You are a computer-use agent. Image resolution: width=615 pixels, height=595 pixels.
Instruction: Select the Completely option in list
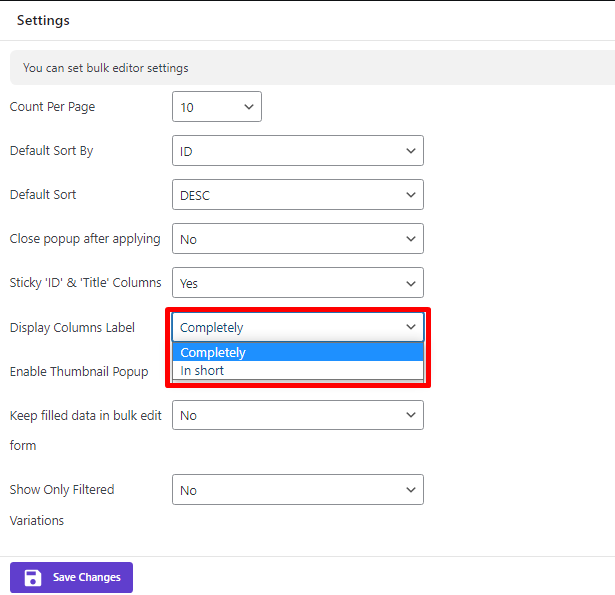click(x=298, y=352)
